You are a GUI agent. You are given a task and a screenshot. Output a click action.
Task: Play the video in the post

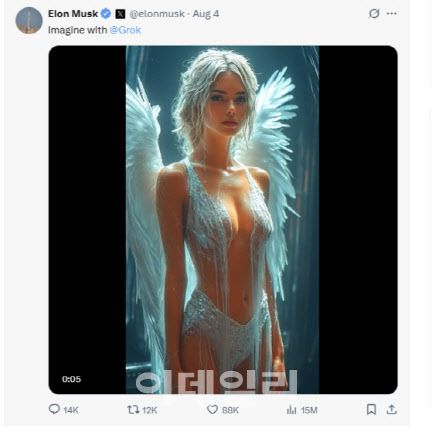pos(223,220)
